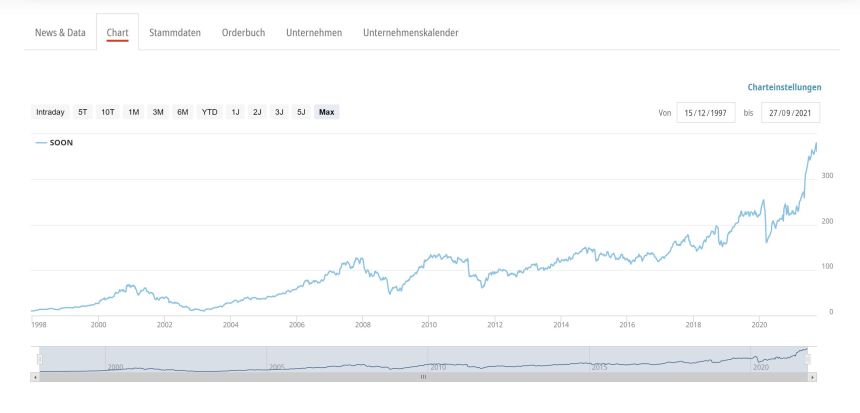Image resolution: width=860 pixels, height=413 pixels.
Task: Click the right range handle of the navigator
Action: click(x=808, y=359)
